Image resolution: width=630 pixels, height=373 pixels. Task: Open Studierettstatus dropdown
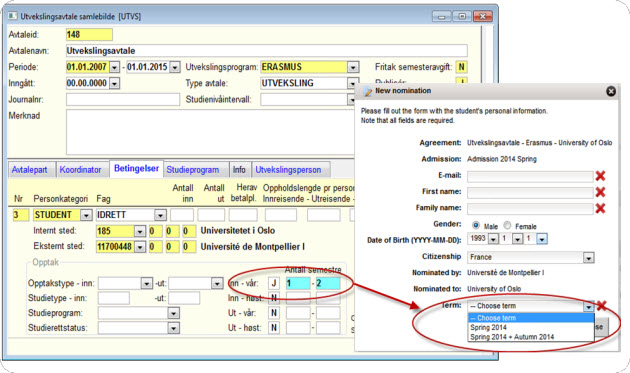[174, 328]
